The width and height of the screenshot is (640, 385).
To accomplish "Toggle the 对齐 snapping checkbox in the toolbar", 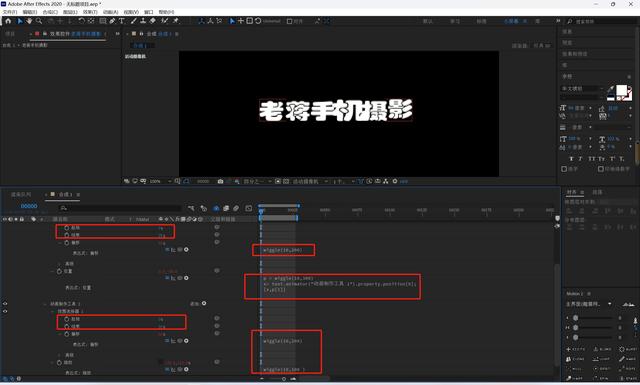I will point(289,21).
